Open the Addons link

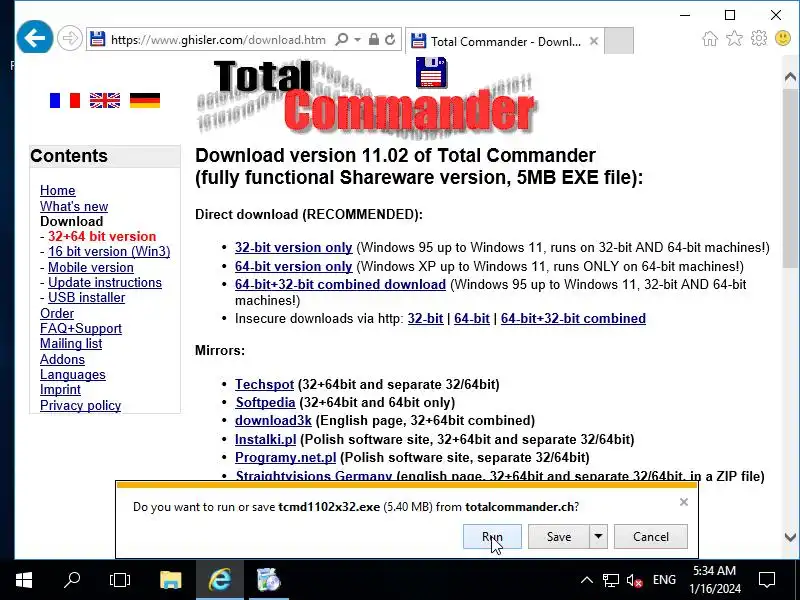click(62, 359)
